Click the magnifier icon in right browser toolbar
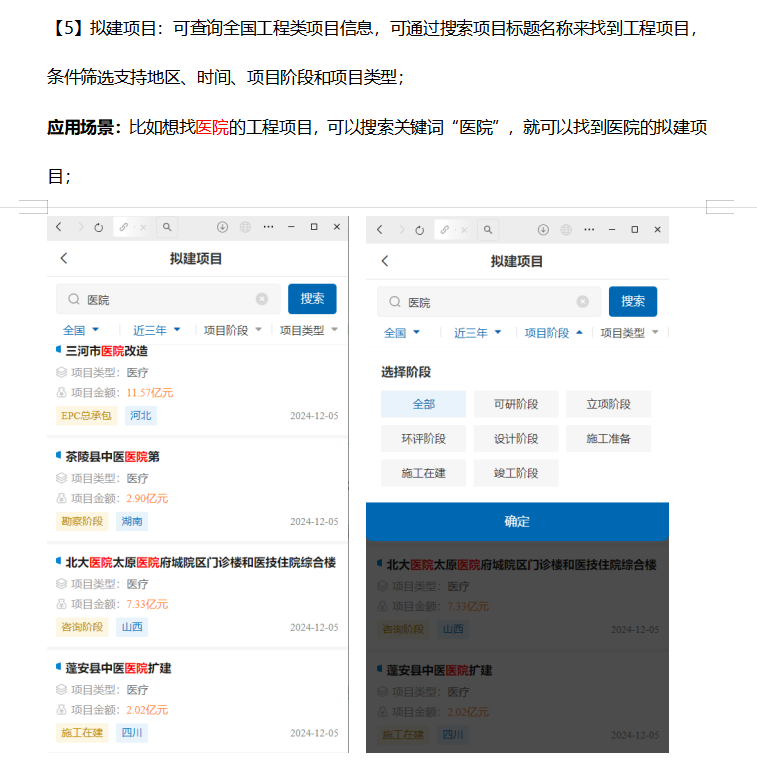The width and height of the screenshot is (757, 775). coord(487,230)
